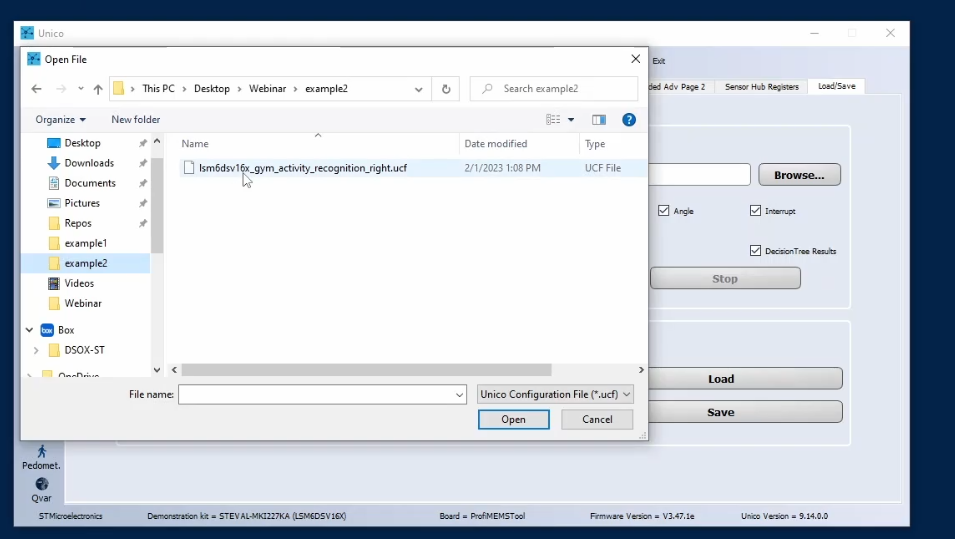The height and width of the screenshot is (539, 955).
Task: Click file list scroll right arrow
Action: pyautogui.click(x=641, y=370)
